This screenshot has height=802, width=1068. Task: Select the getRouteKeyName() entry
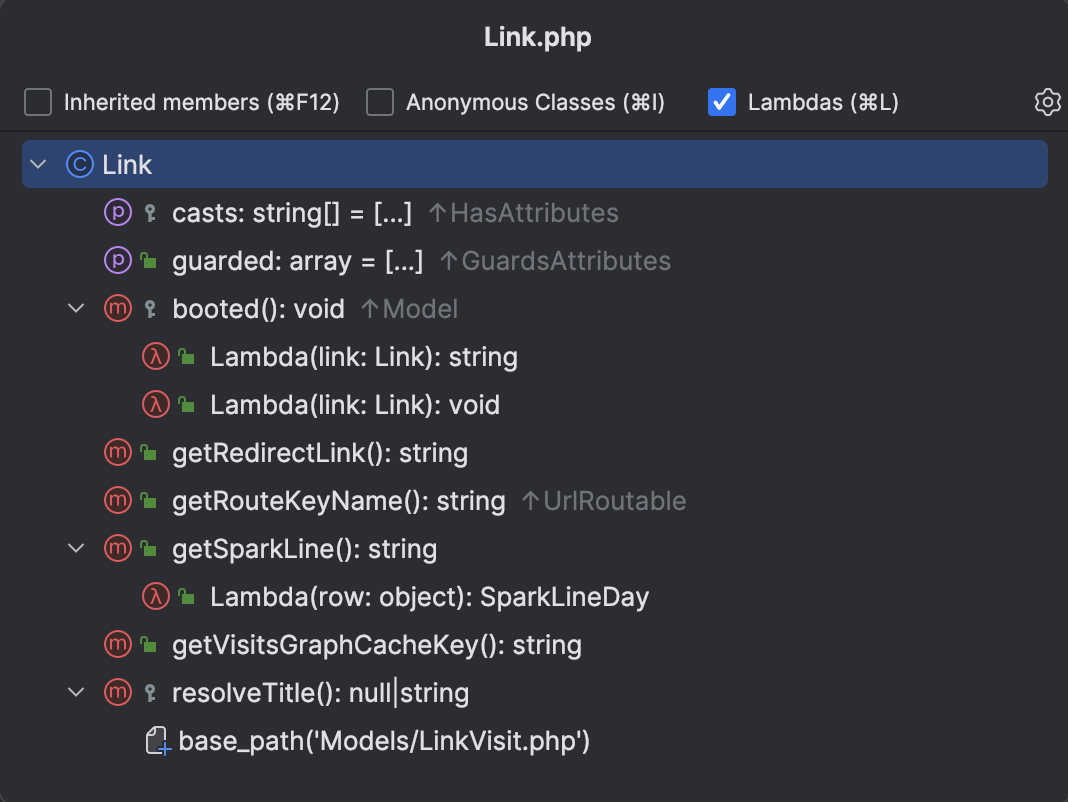click(x=338, y=500)
